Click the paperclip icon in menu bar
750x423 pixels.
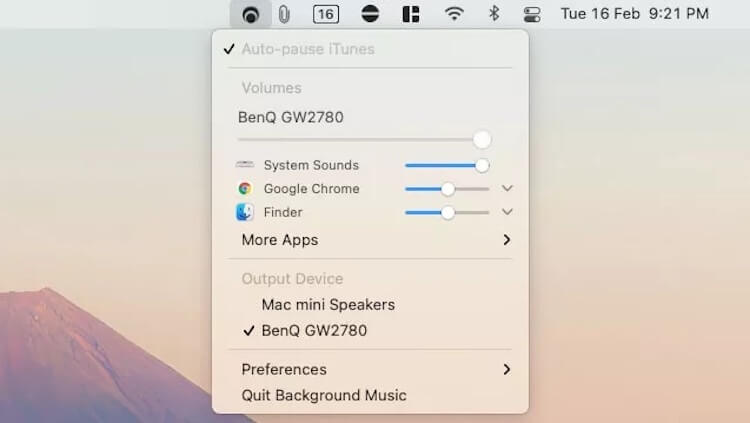pos(284,14)
